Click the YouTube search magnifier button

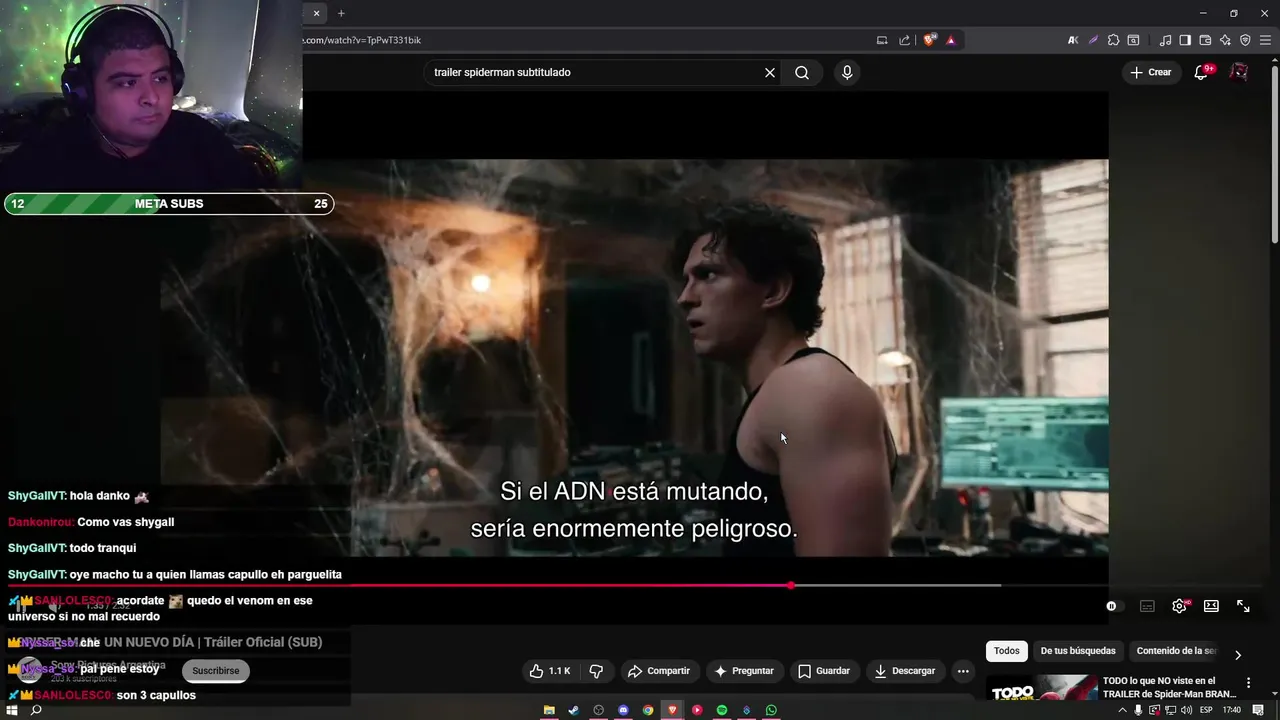(x=802, y=72)
